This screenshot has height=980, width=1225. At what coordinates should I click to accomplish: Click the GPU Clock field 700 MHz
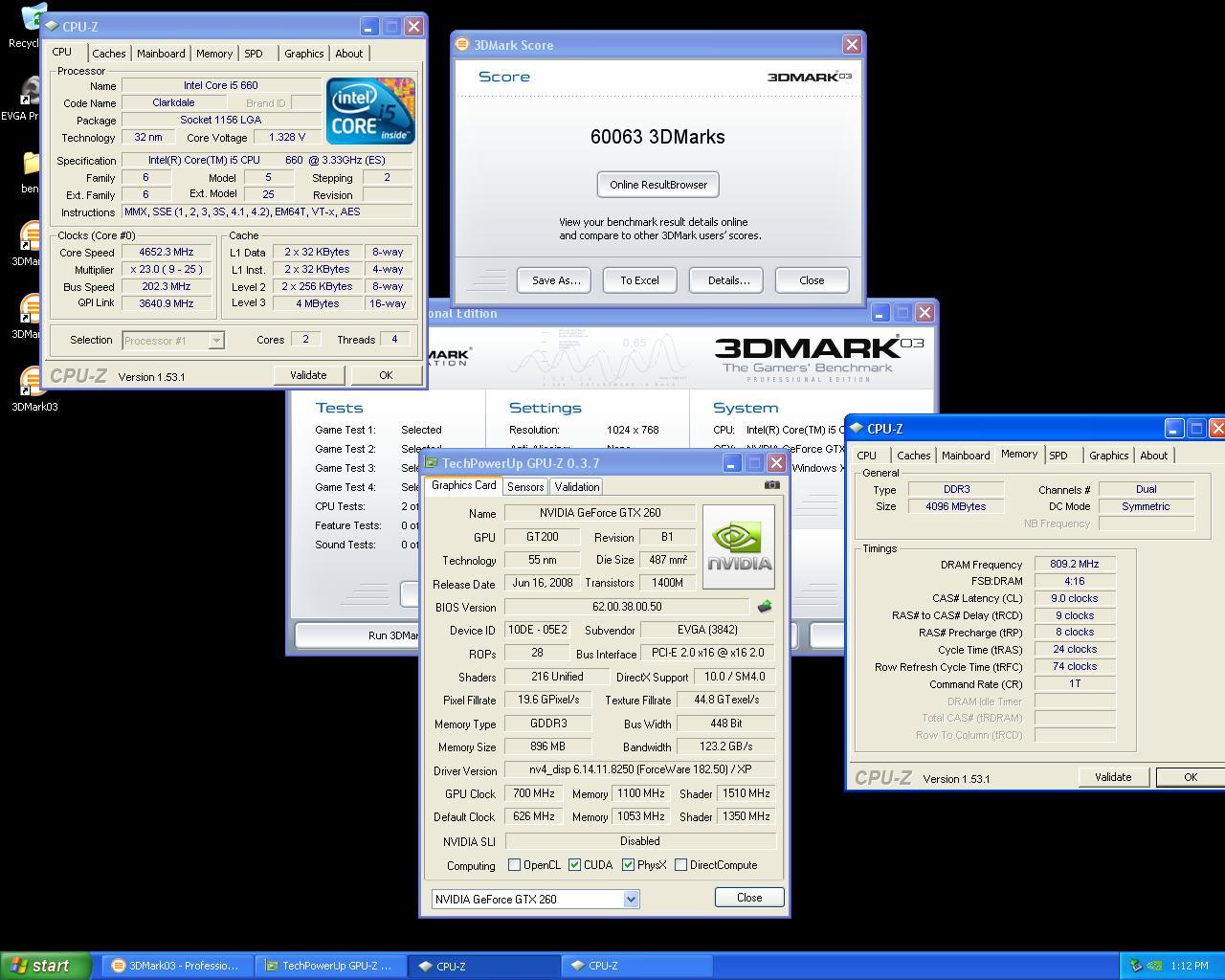click(534, 793)
